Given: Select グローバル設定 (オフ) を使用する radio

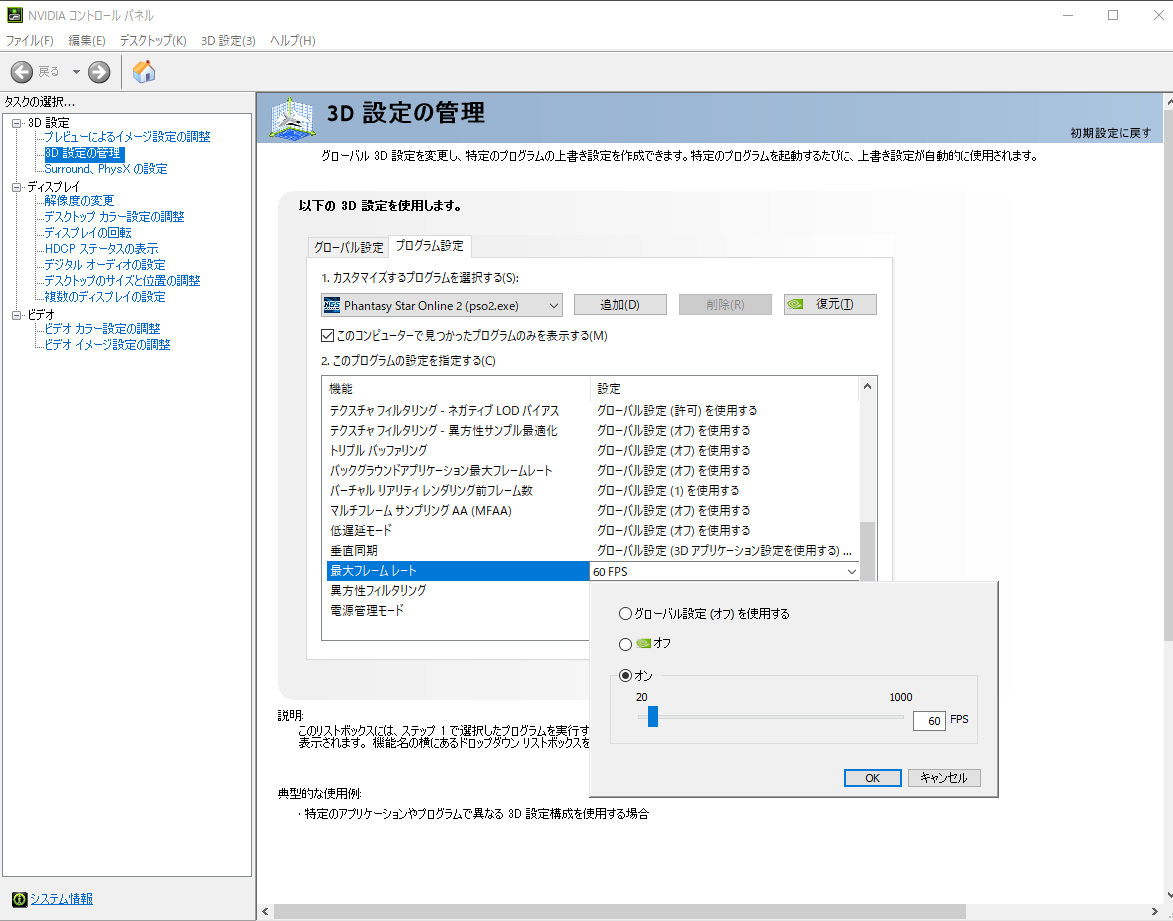Looking at the screenshot, I should [625, 614].
